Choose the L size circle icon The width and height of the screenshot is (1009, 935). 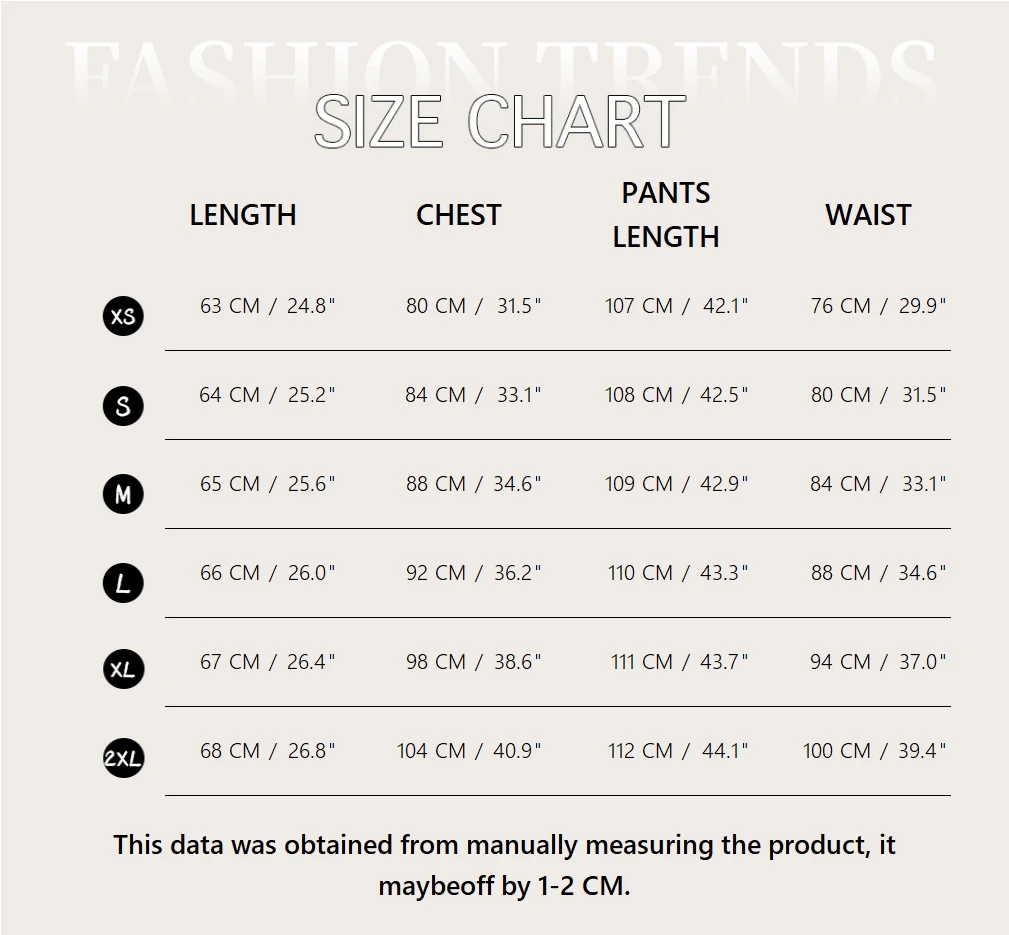click(x=123, y=583)
